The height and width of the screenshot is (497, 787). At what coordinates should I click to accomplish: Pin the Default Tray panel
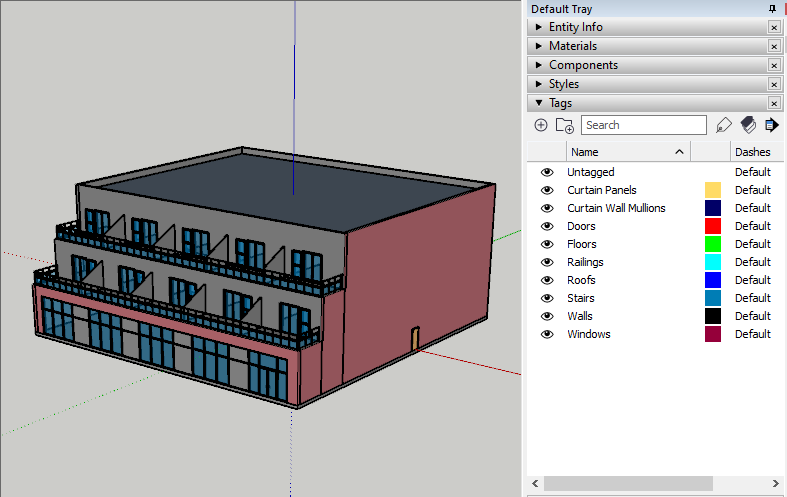click(x=772, y=9)
